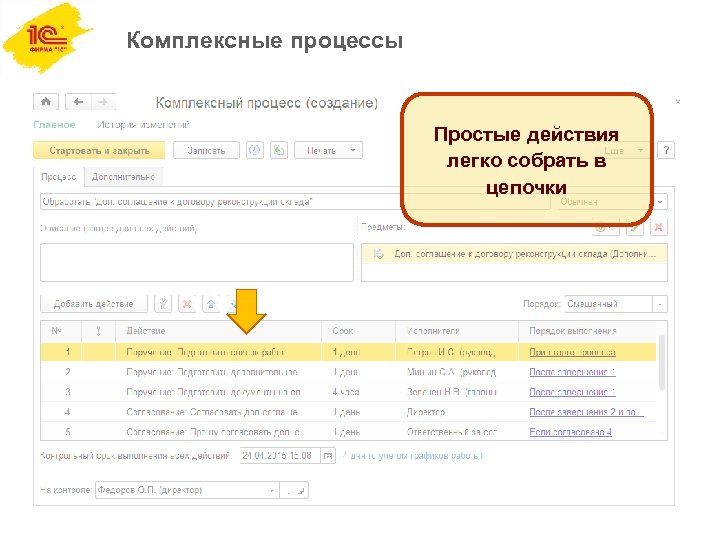Open help with the question mark button
The width and height of the screenshot is (720, 540).
666,150
